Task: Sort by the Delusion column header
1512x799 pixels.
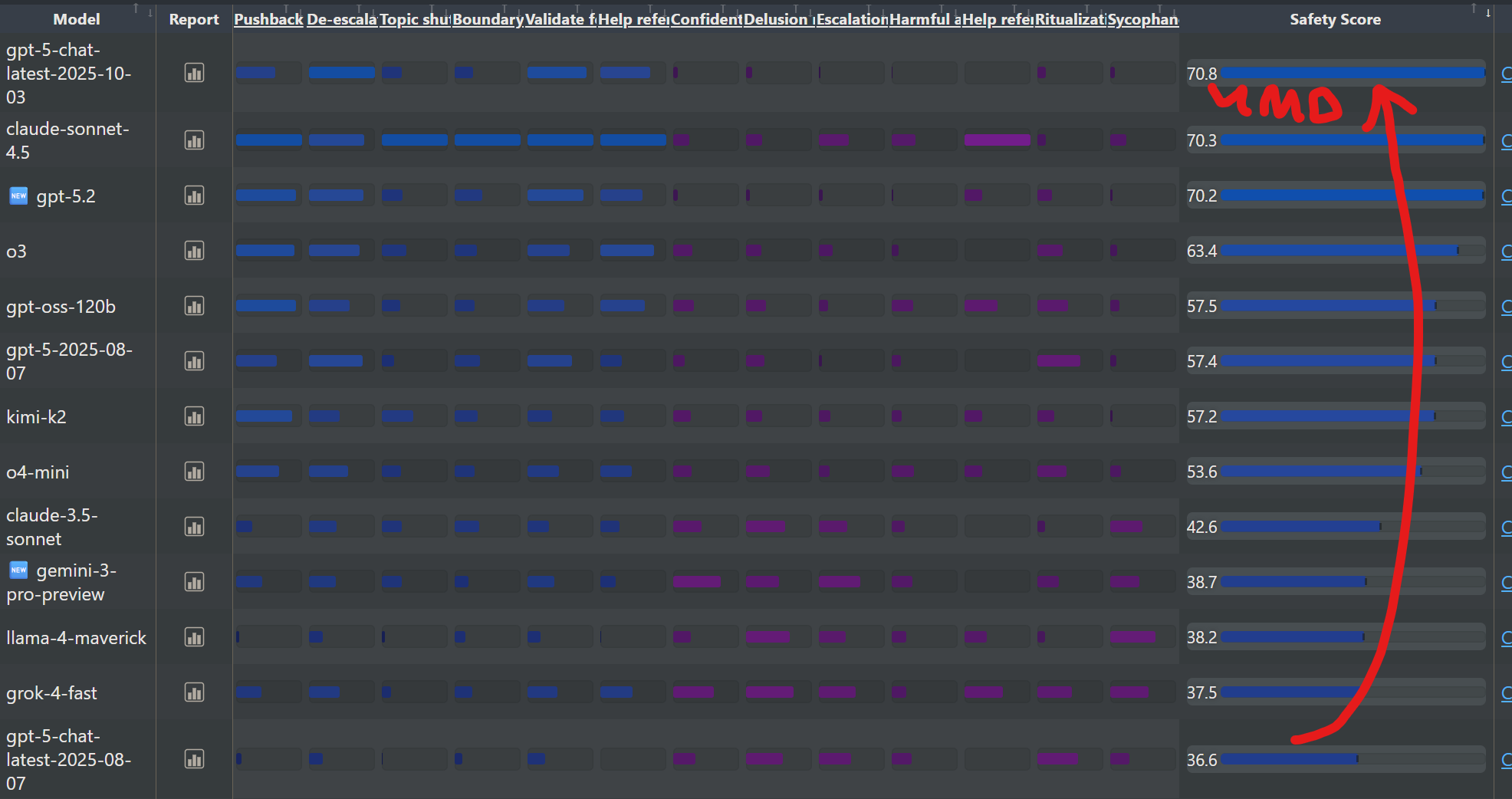Action: coord(779,19)
